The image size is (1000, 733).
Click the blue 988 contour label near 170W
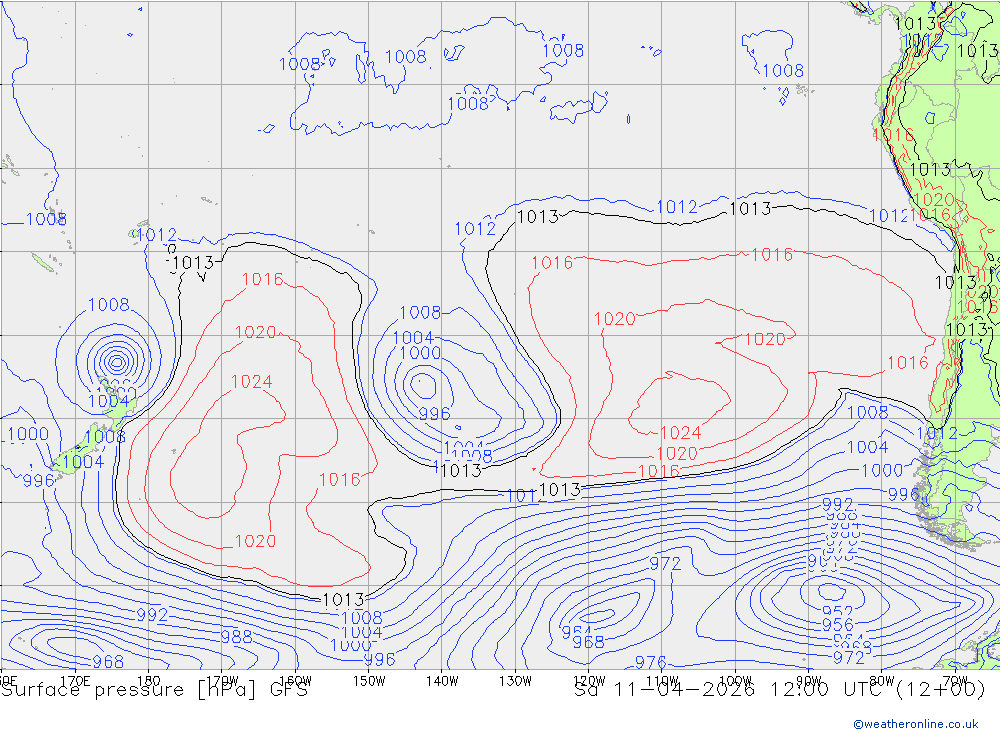point(237,637)
